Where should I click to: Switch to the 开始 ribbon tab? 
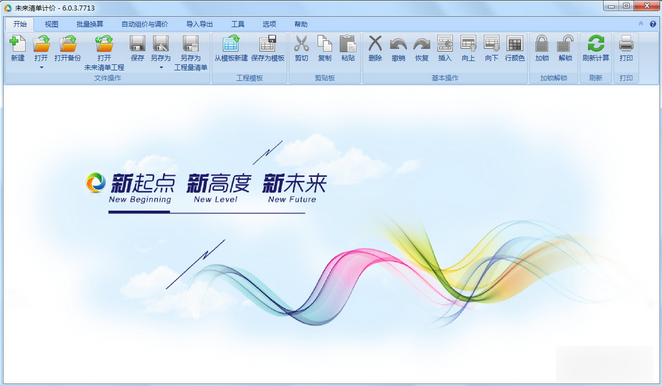click(x=19, y=24)
